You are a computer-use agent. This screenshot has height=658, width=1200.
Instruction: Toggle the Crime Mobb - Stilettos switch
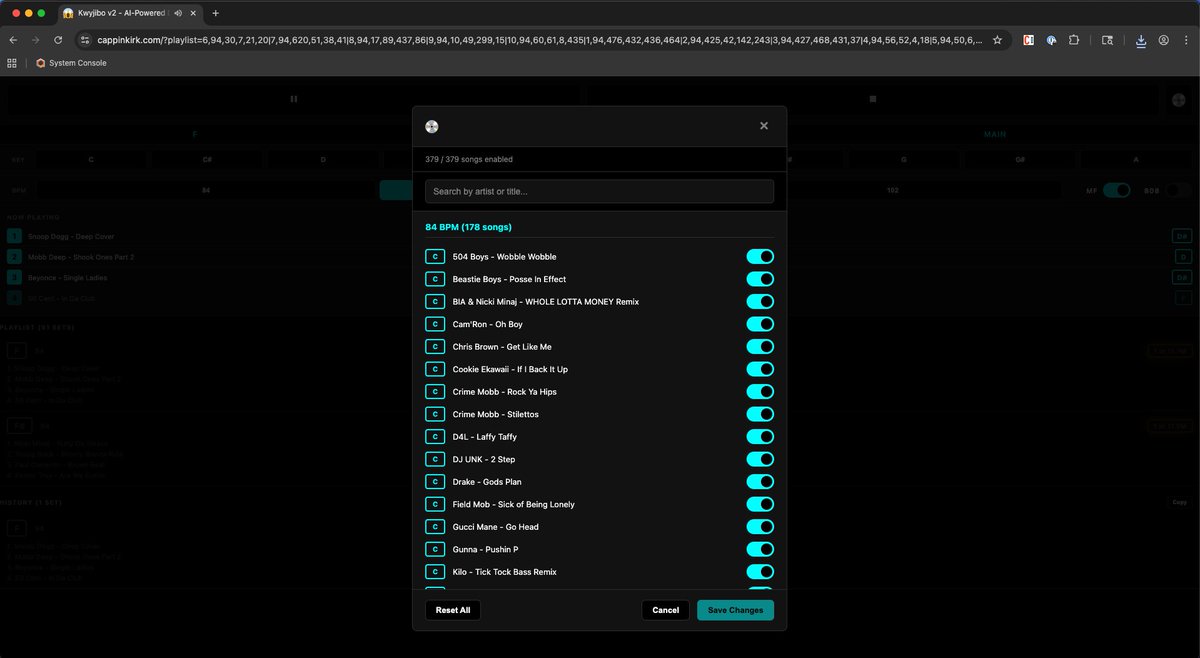coord(760,414)
